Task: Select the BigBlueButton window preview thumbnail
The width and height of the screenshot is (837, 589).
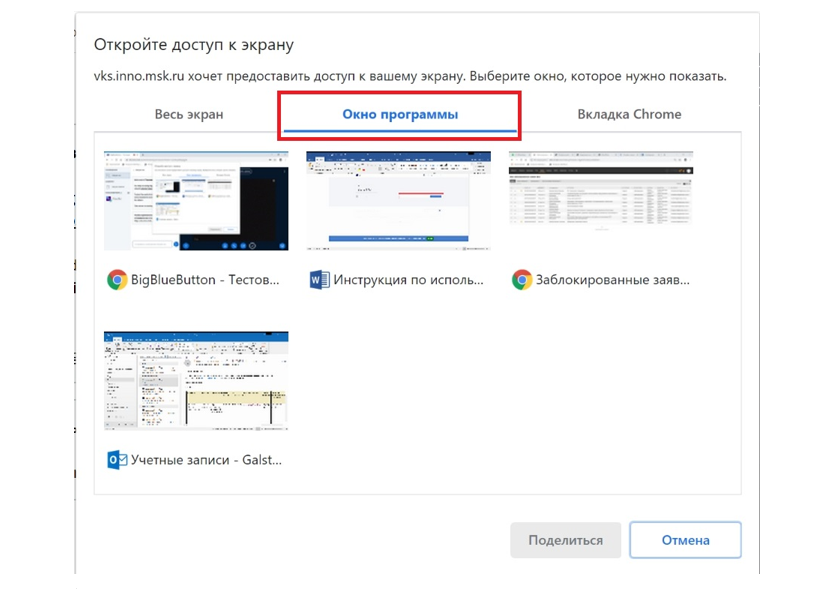Action: [x=196, y=201]
